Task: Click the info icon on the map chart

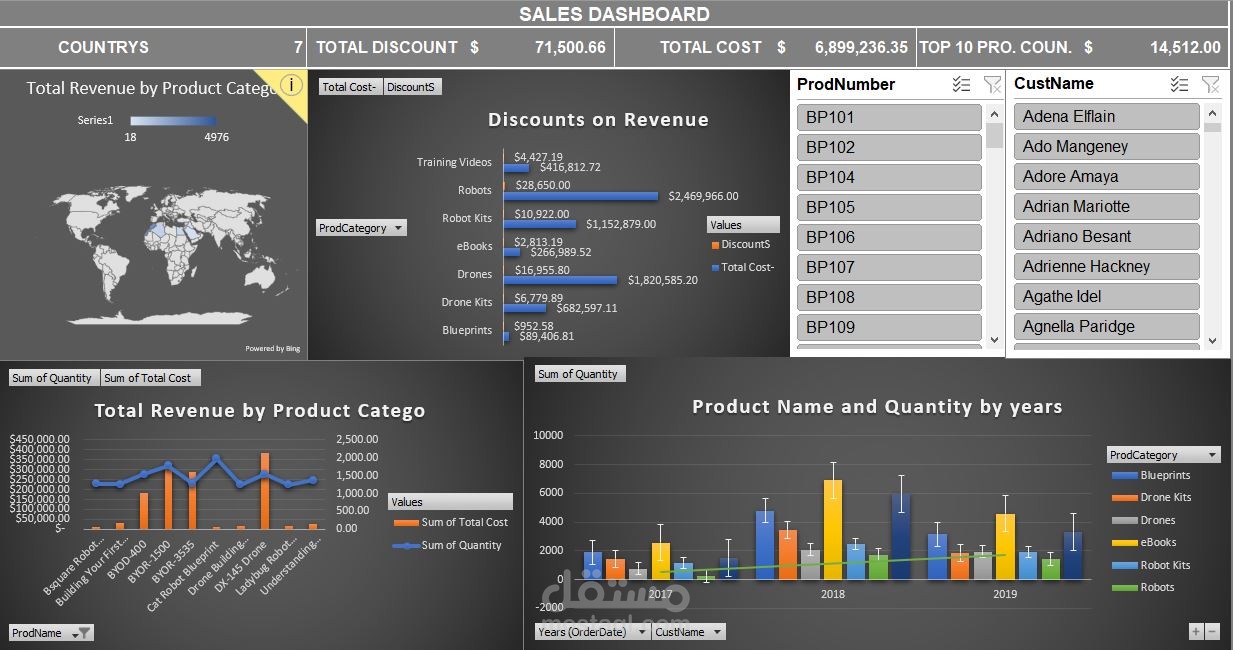Action: tap(289, 86)
